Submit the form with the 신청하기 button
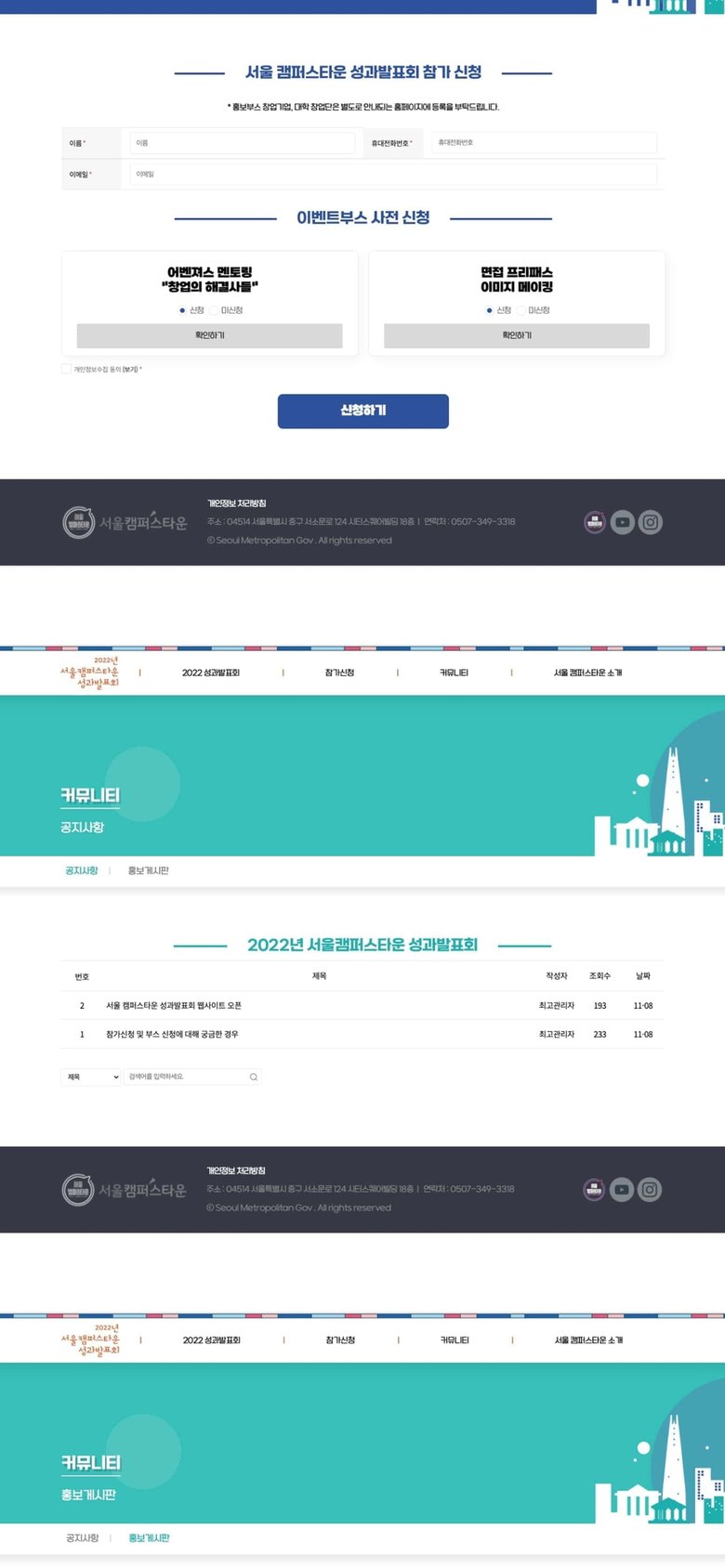 (363, 411)
